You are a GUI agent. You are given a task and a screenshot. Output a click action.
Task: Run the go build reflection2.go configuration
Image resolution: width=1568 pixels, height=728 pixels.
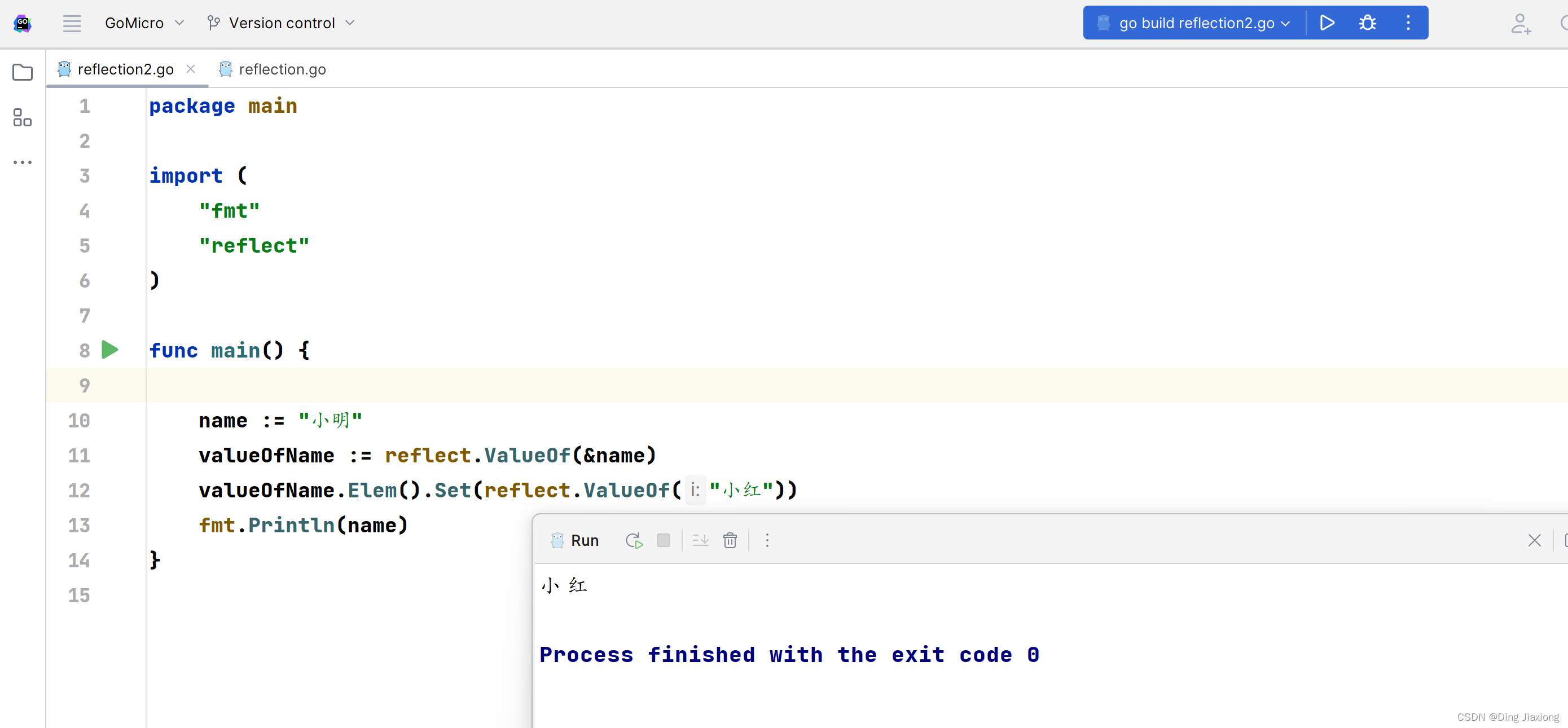click(1327, 23)
